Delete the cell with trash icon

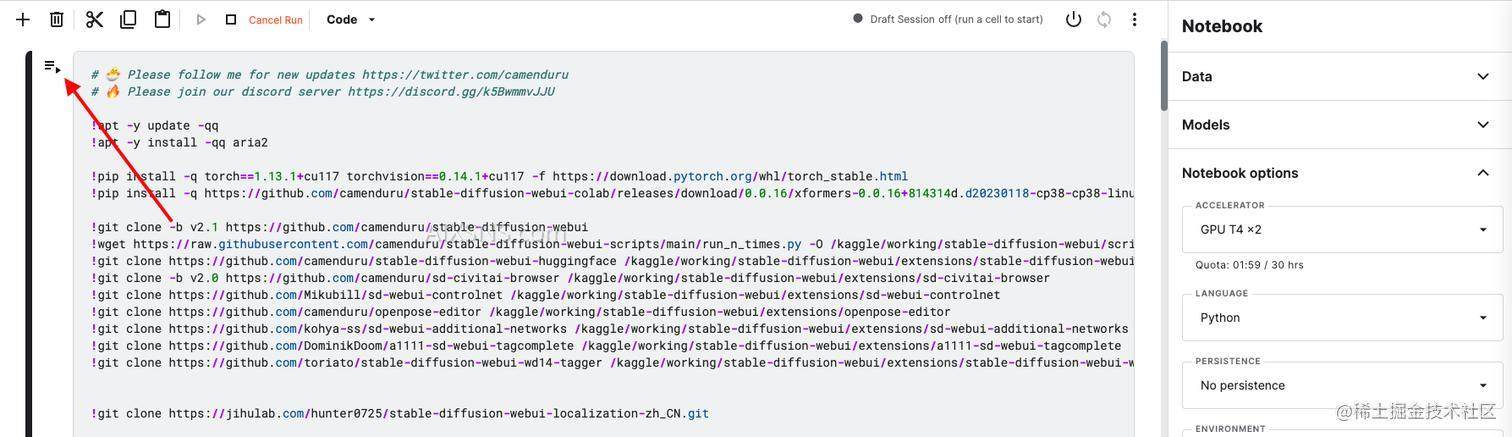[57, 19]
